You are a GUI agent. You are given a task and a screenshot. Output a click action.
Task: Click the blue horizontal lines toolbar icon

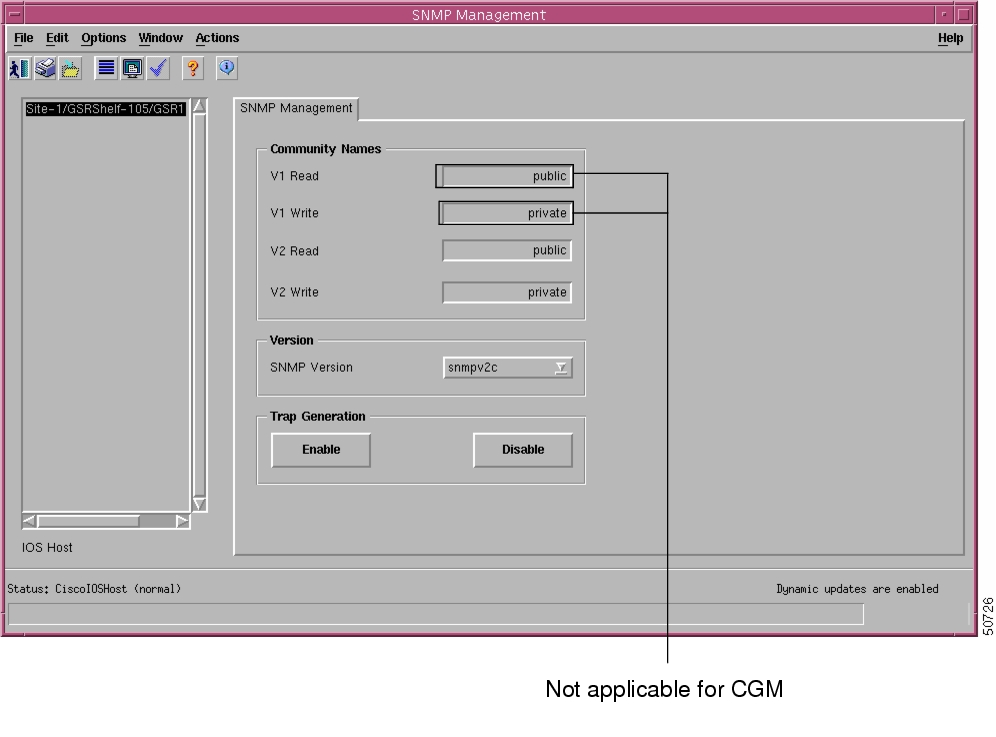(x=106, y=68)
